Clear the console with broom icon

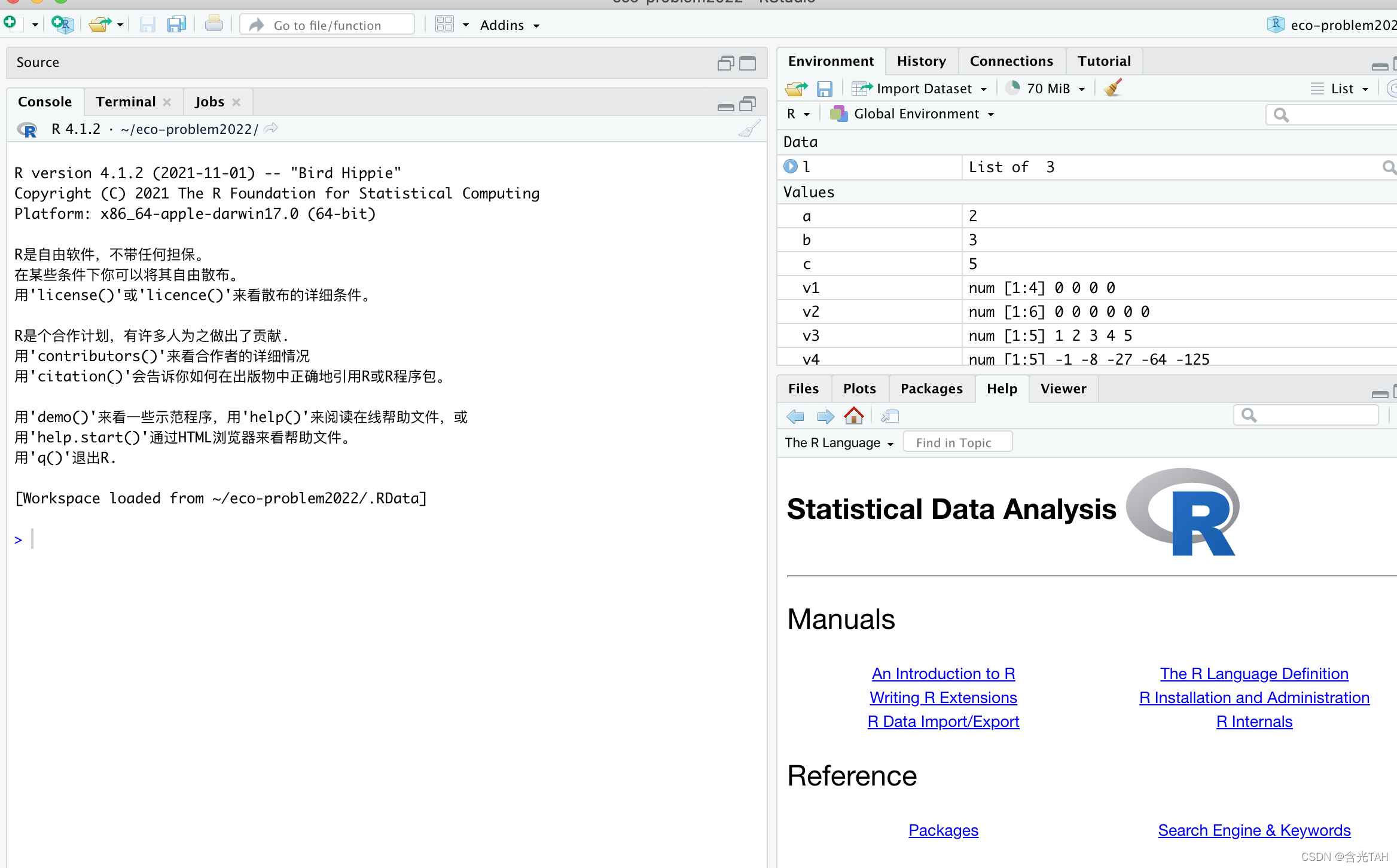(x=749, y=129)
